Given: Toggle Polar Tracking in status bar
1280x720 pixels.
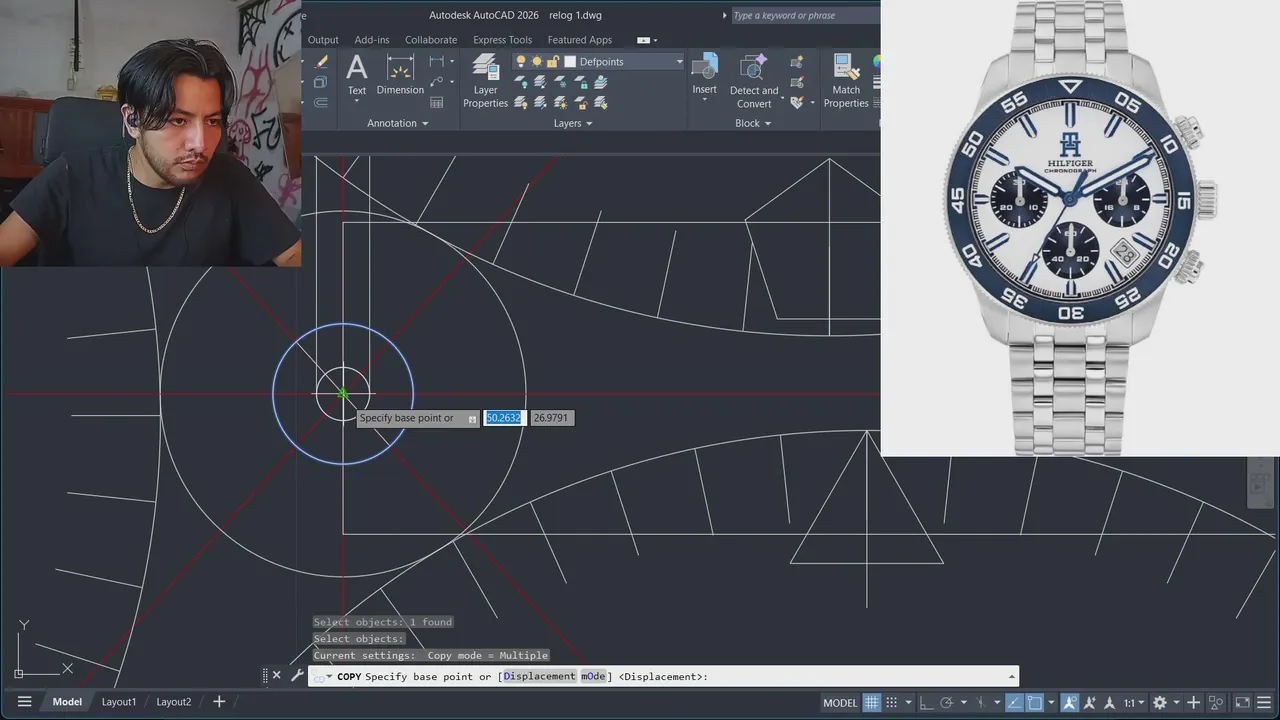Looking at the screenshot, I should pyautogui.click(x=946, y=702).
